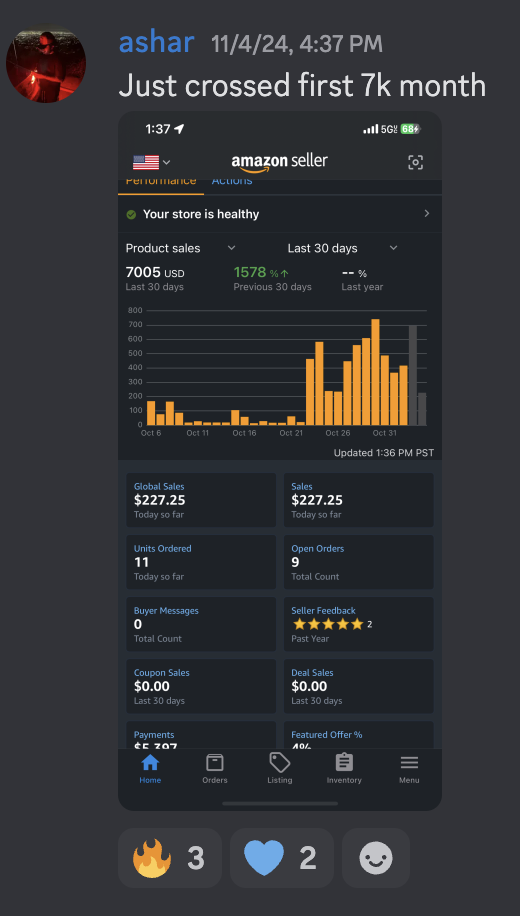Click the 7005 USD sales value
This screenshot has height=916, width=520.
pyautogui.click(x=155, y=273)
